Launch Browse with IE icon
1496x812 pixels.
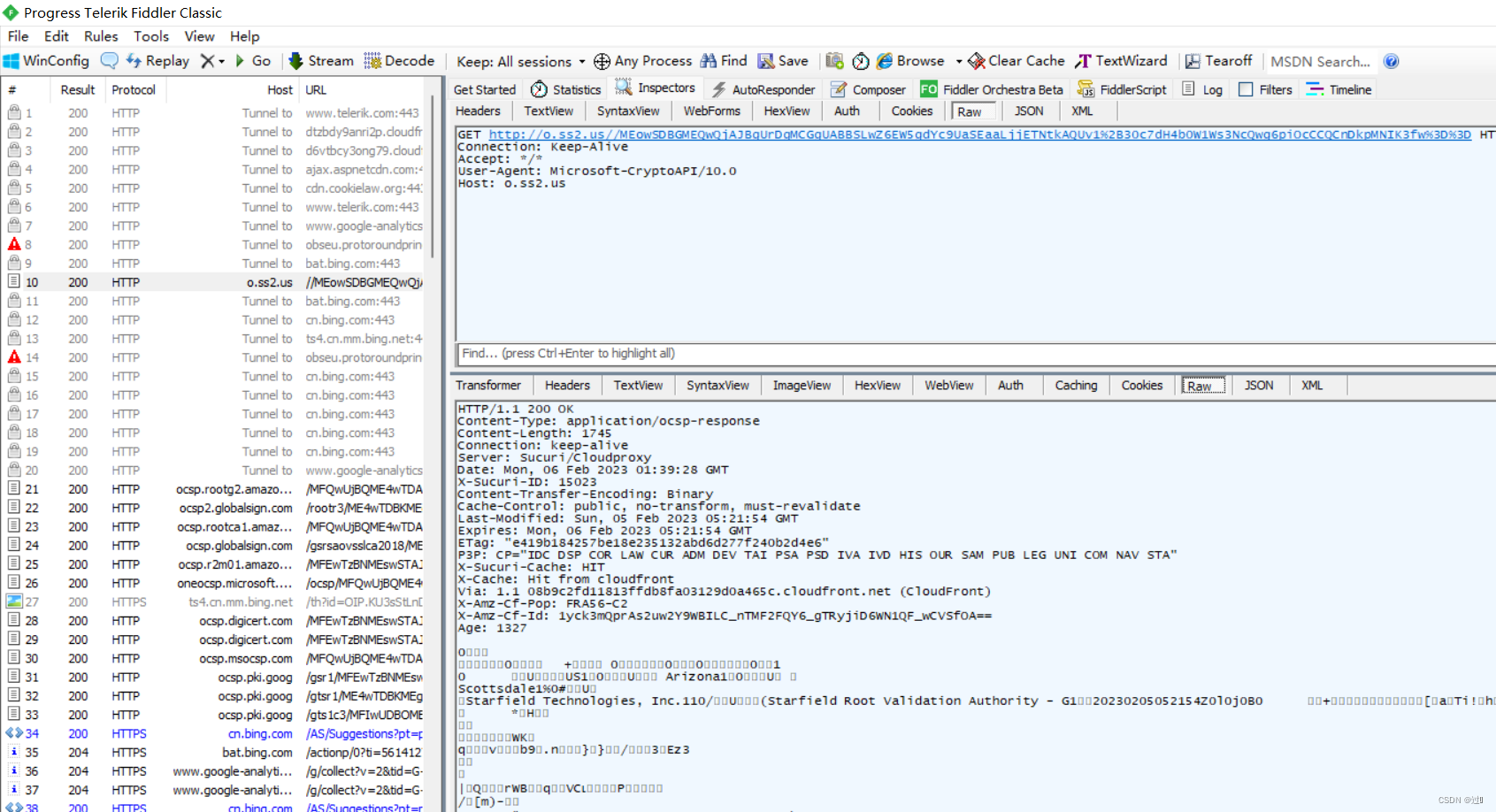tap(910, 61)
